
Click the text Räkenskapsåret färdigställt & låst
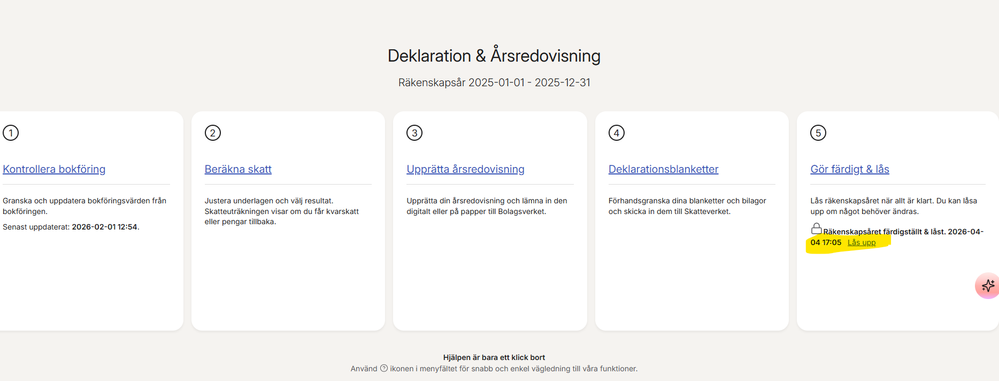884,232
